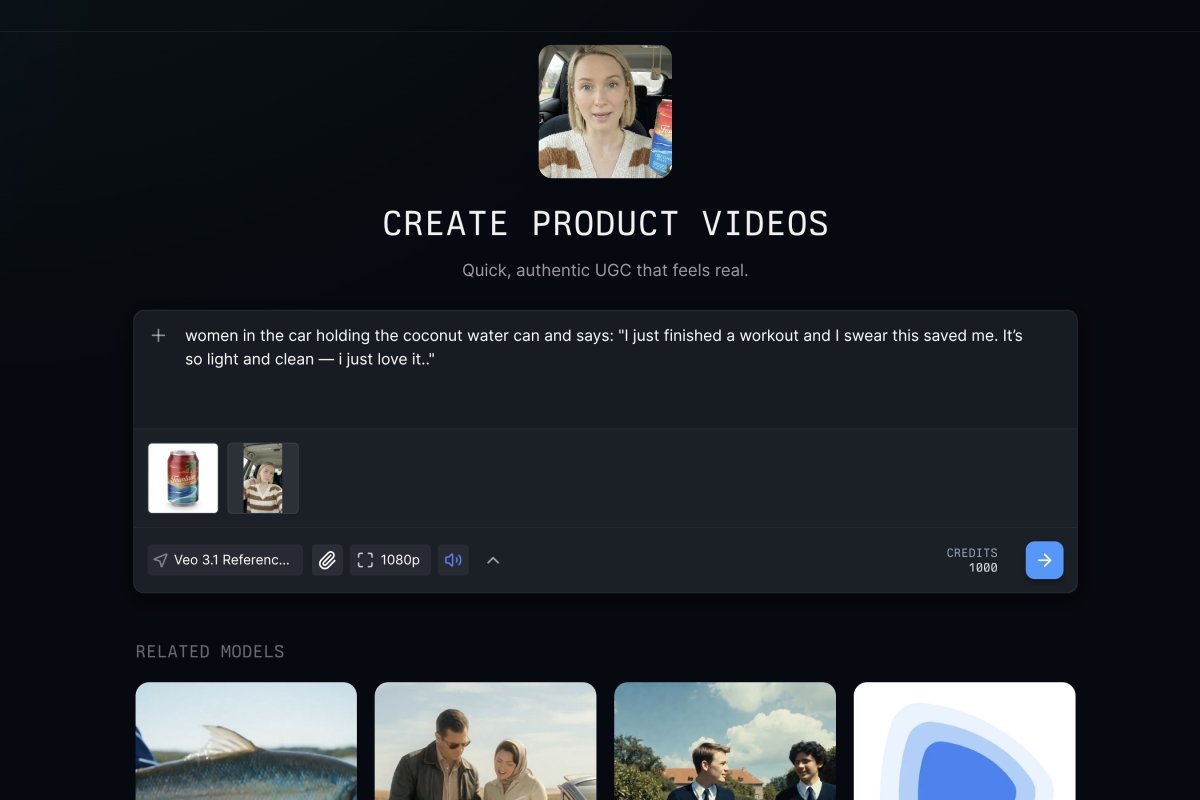Mute the audio with the speaker toggle
Viewport: 1200px width, 800px height.
[x=453, y=560]
